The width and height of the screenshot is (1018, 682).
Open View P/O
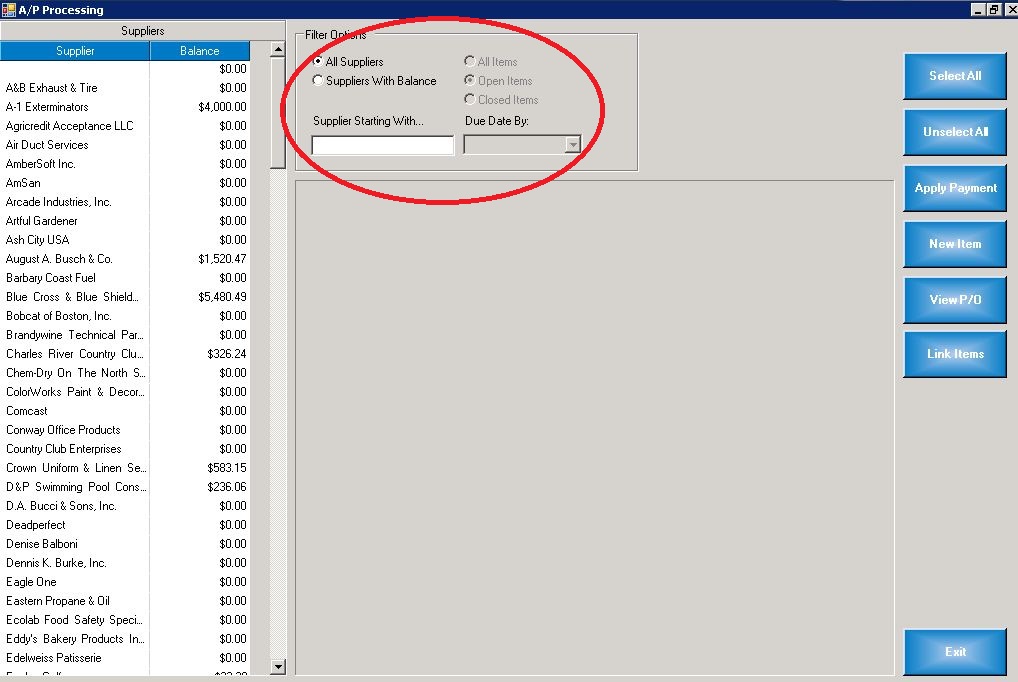955,299
